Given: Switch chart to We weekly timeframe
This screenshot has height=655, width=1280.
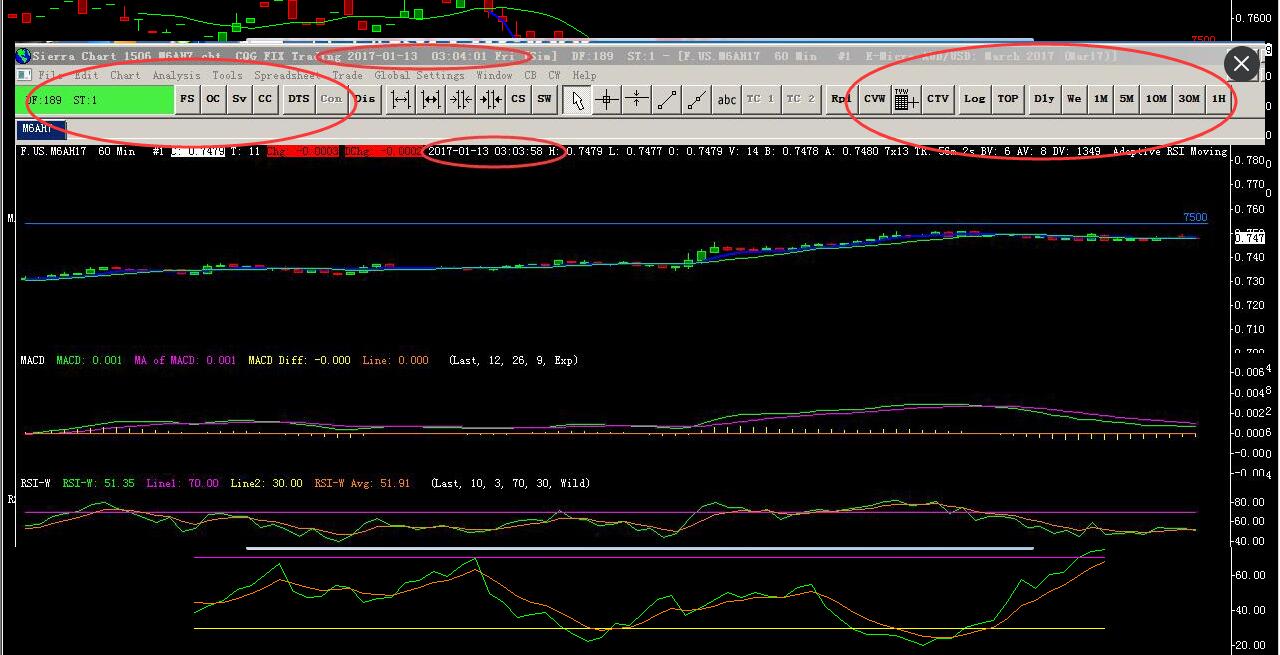Looking at the screenshot, I should tap(1074, 99).
